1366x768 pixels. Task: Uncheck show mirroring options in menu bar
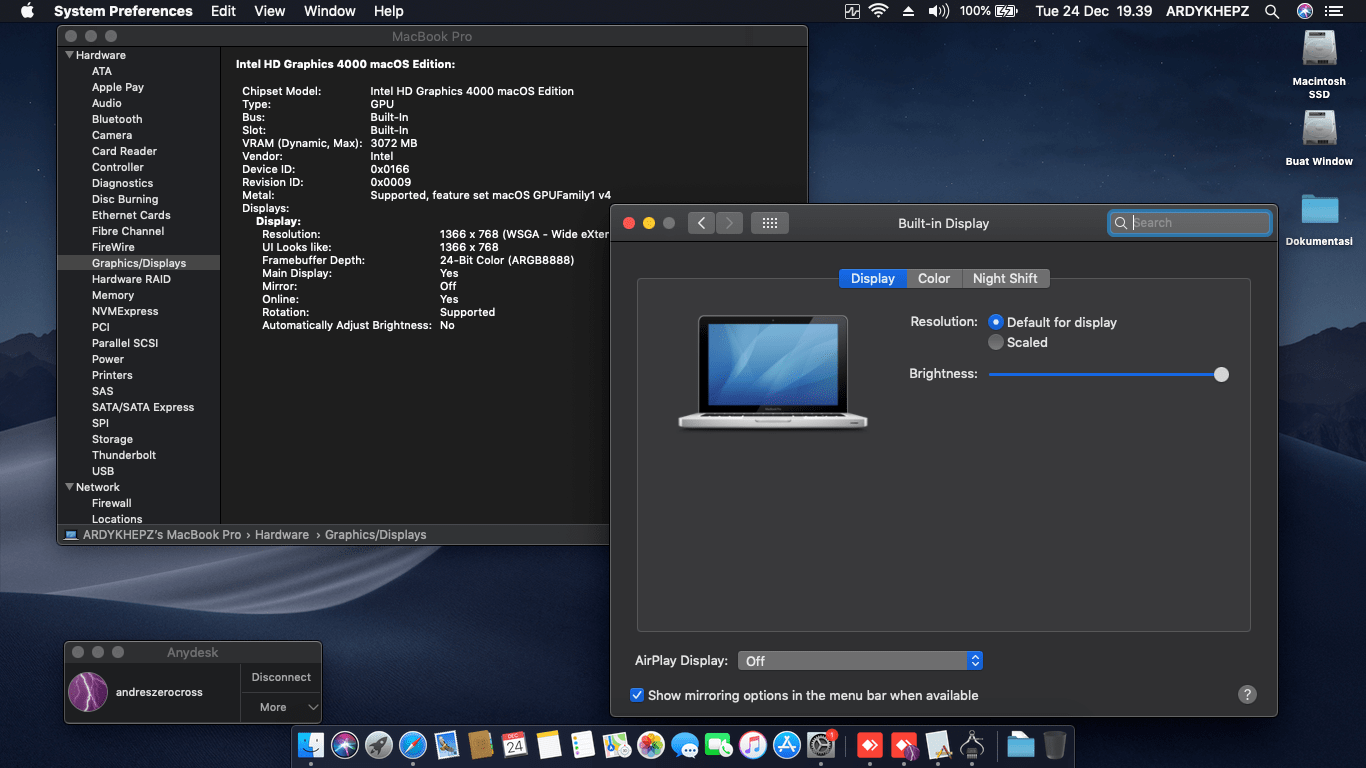[x=637, y=695]
